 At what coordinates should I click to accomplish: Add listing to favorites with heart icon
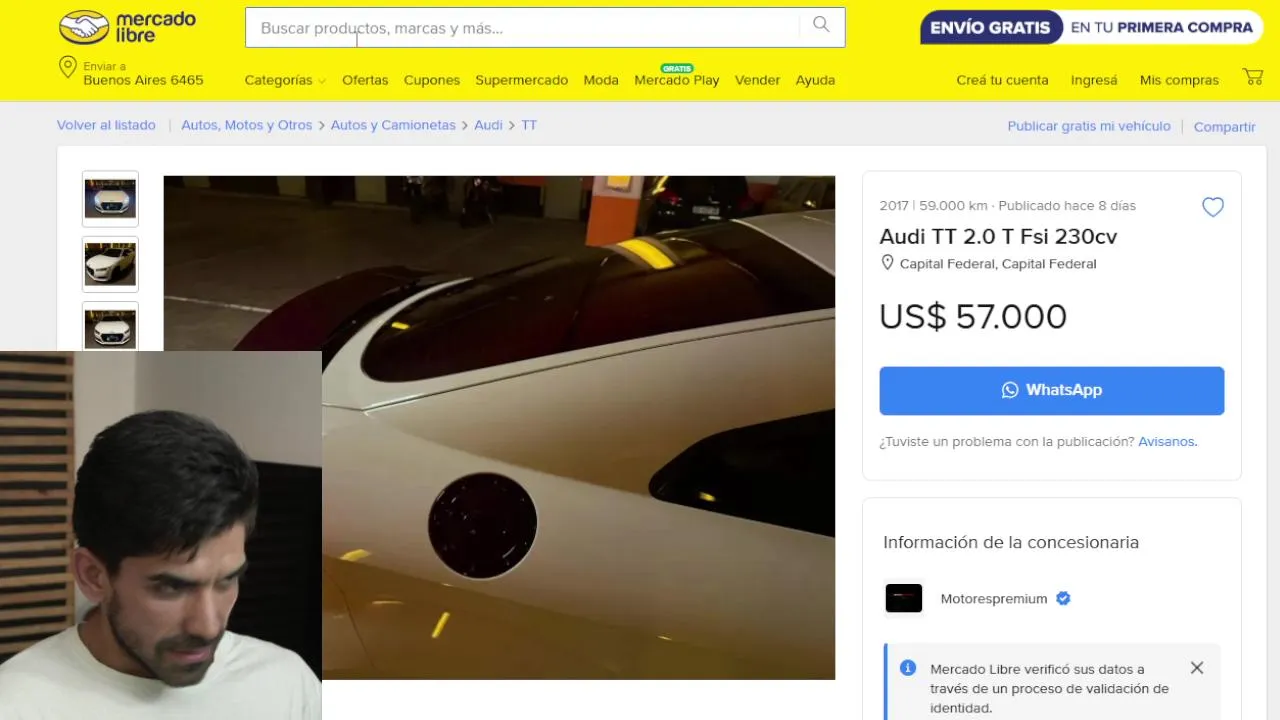click(x=1213, y=207)
